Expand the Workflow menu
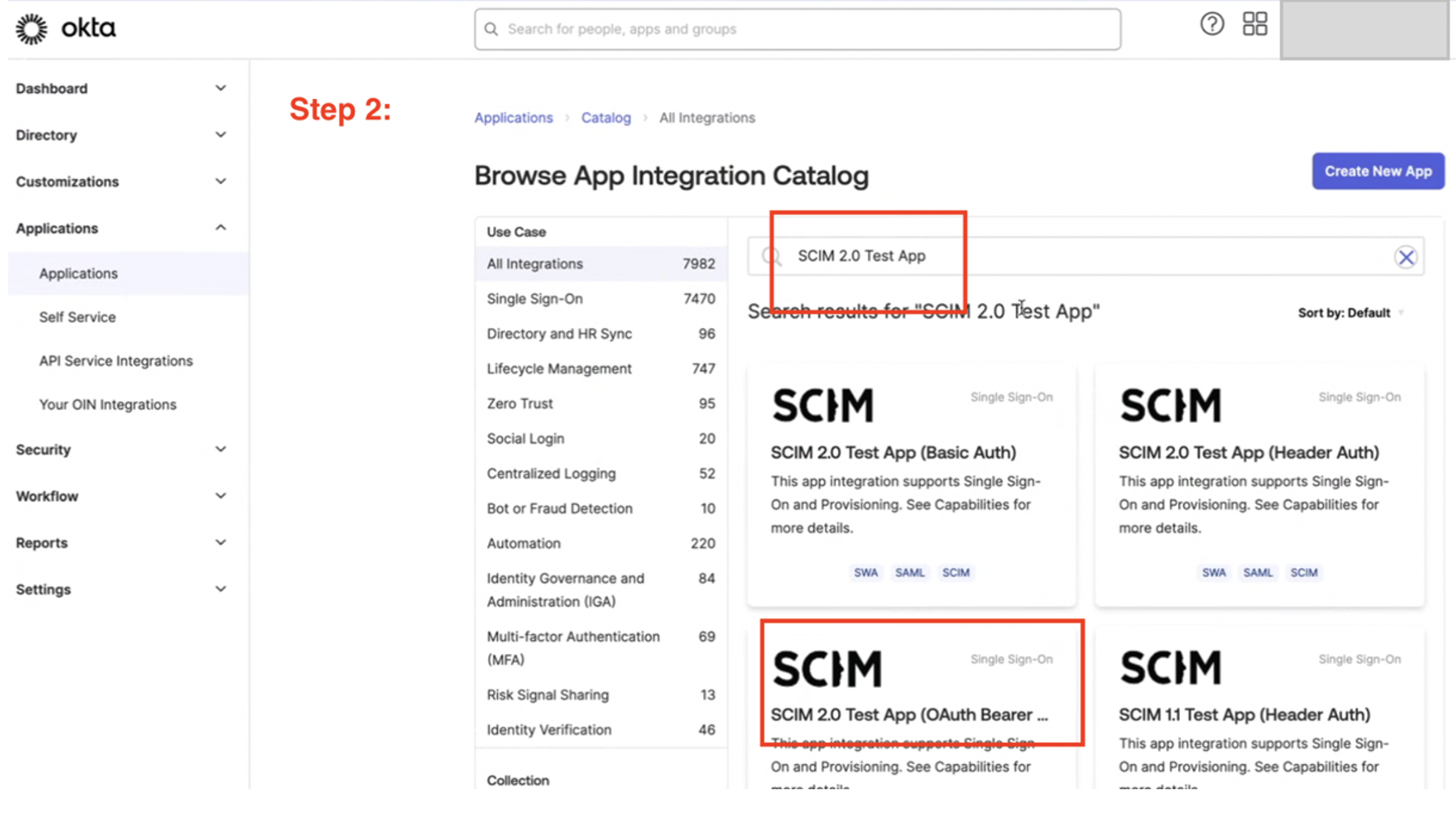The image size is (1456, 820). (x=220, y=496)
